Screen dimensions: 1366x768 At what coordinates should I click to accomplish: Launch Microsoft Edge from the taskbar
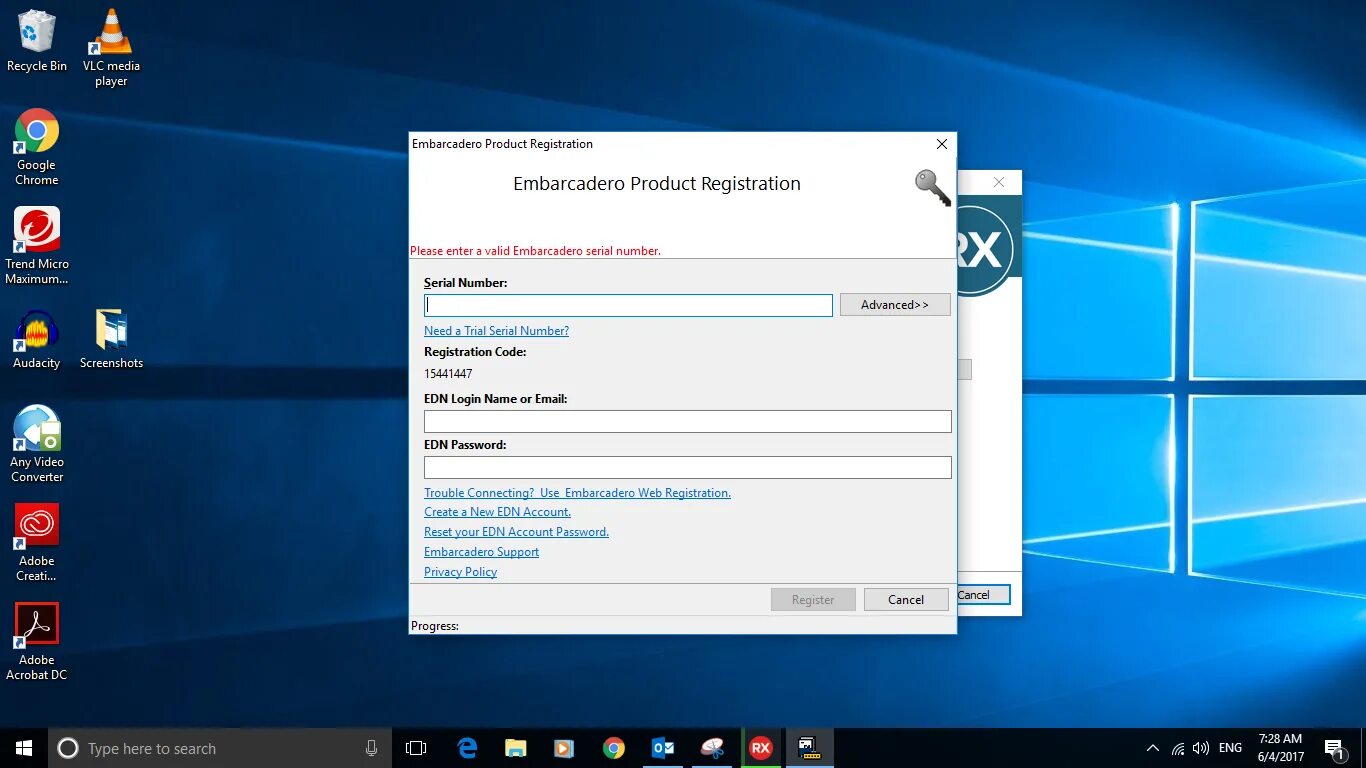(x=467, y=748)
